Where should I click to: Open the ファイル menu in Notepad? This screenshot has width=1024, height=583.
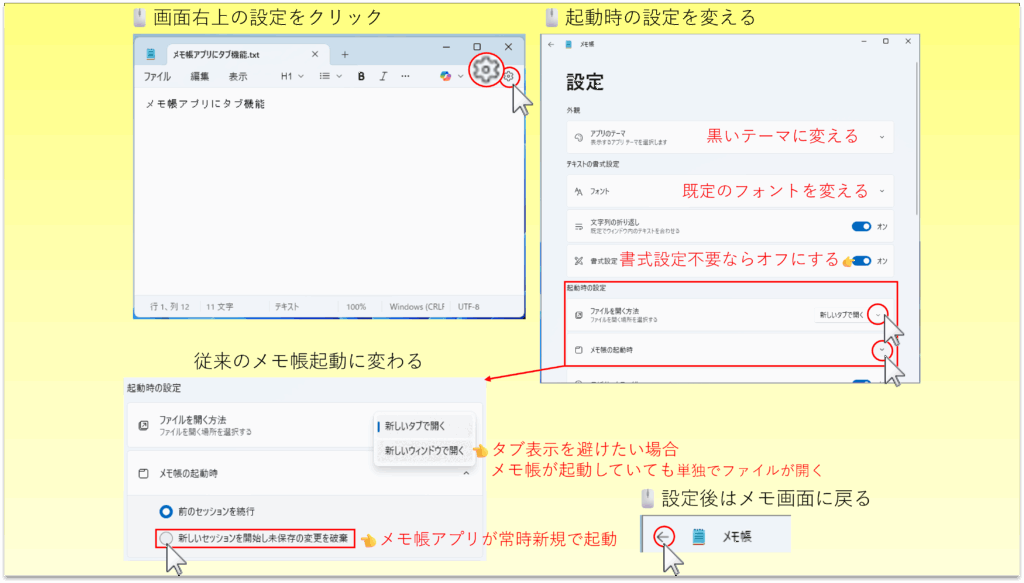point(157,76)
